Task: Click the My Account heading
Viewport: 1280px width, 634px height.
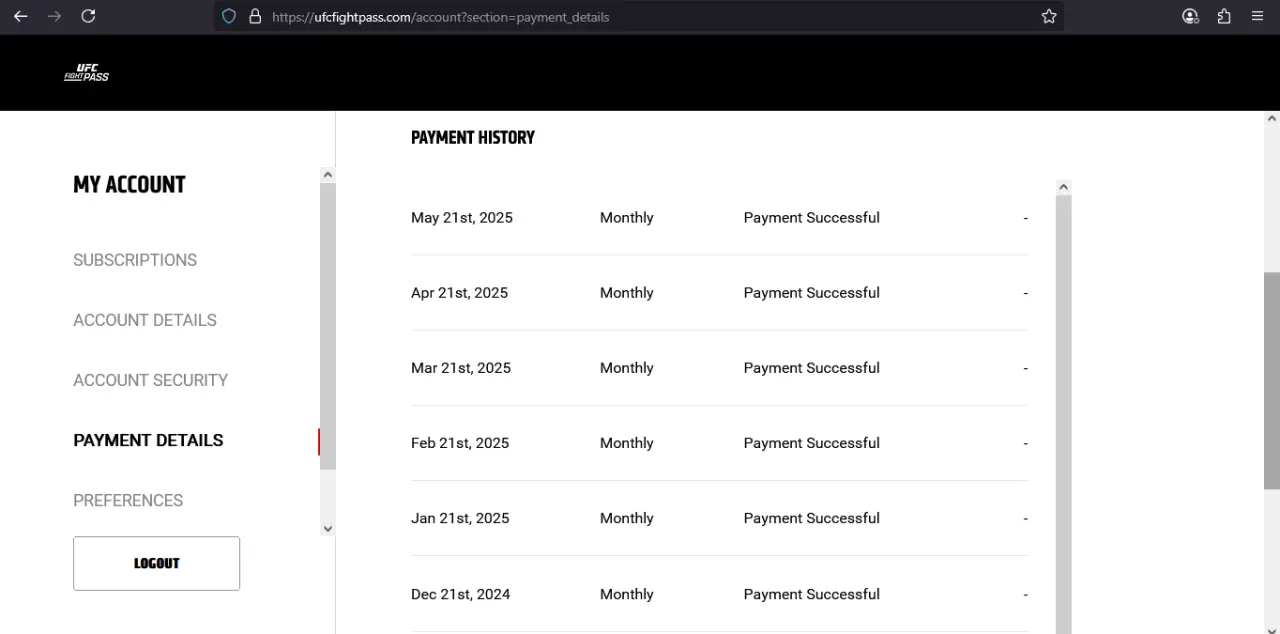Action: 129,185
